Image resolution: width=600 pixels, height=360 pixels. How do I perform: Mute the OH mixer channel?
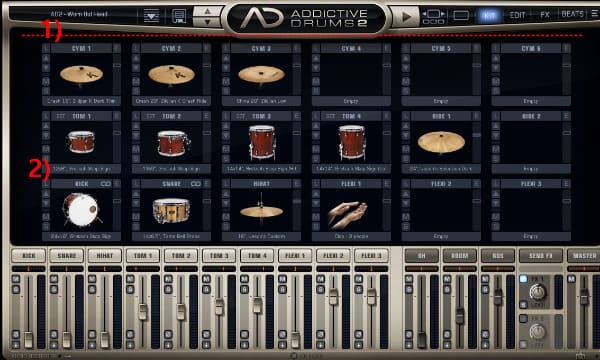(x=409, y=279)
